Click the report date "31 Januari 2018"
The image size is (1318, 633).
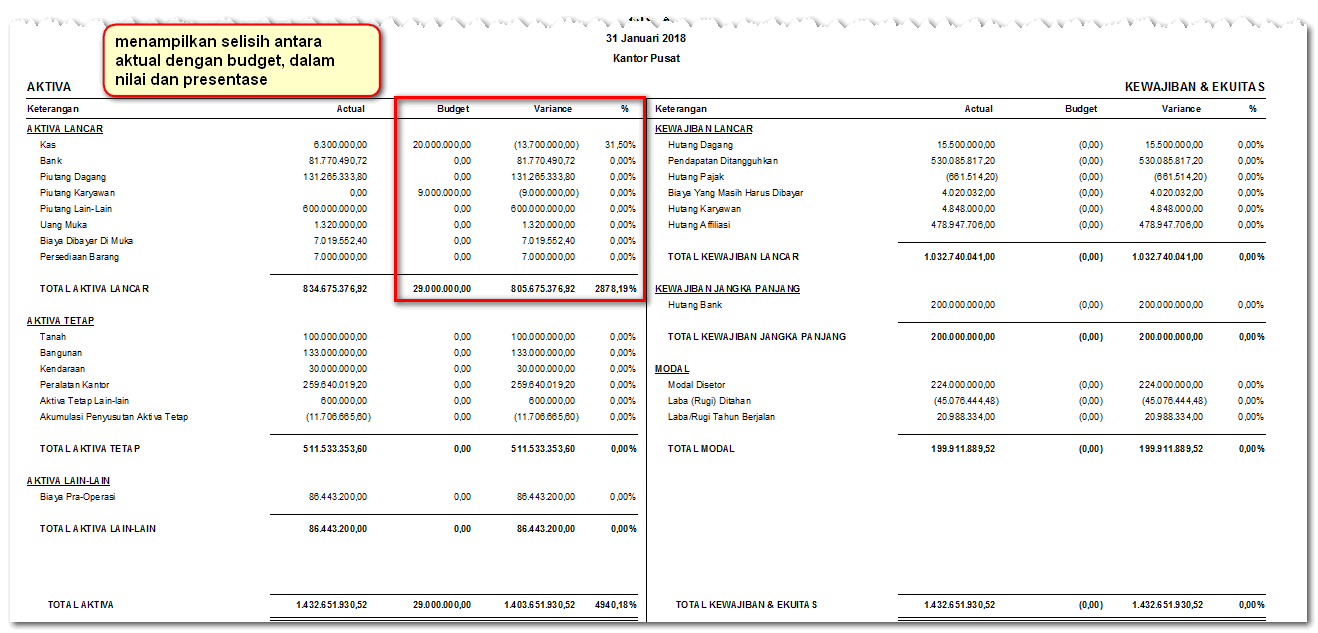click(x=646, y=39)
